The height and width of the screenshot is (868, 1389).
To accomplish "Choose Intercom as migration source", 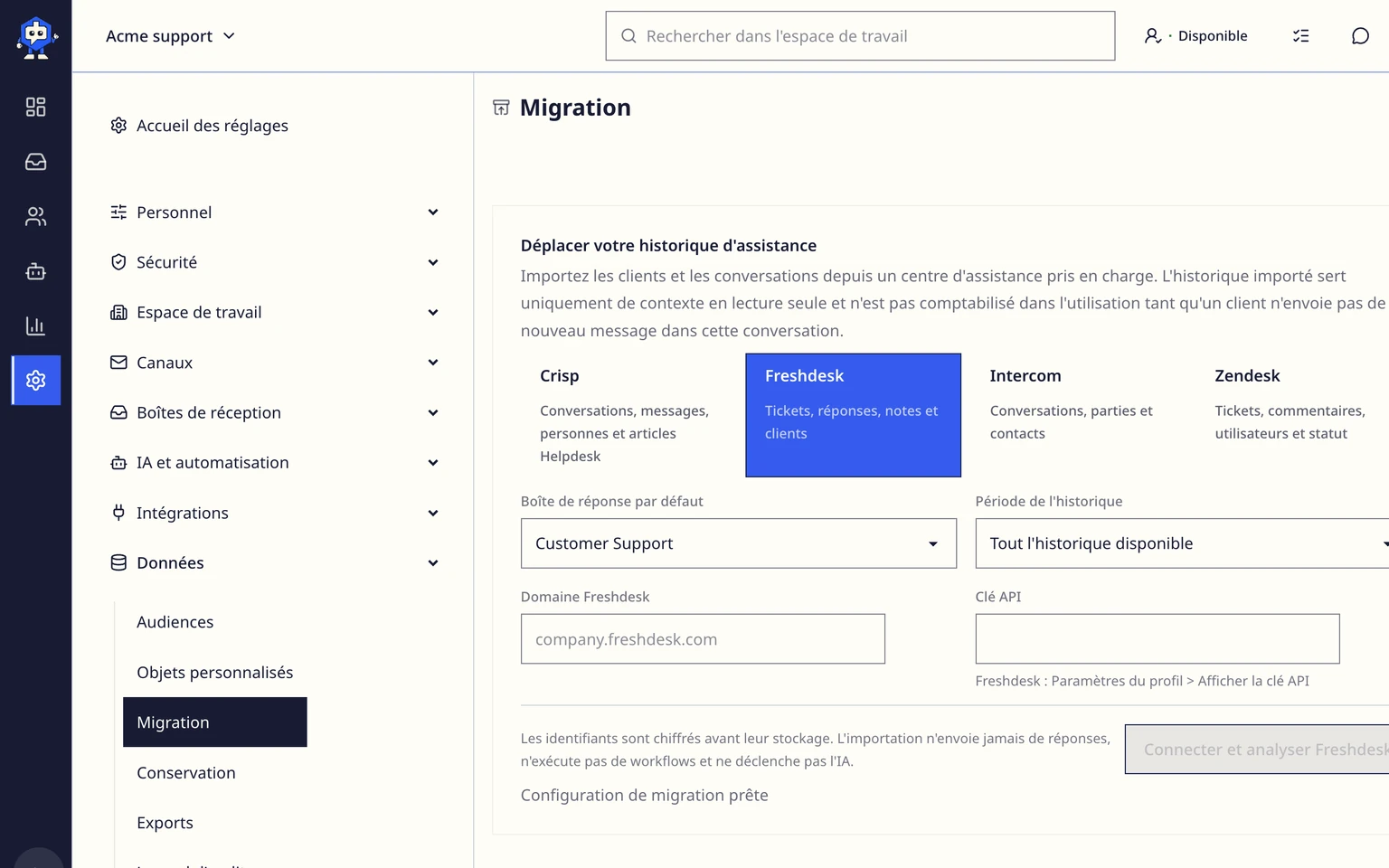I will click(1078, 415).
